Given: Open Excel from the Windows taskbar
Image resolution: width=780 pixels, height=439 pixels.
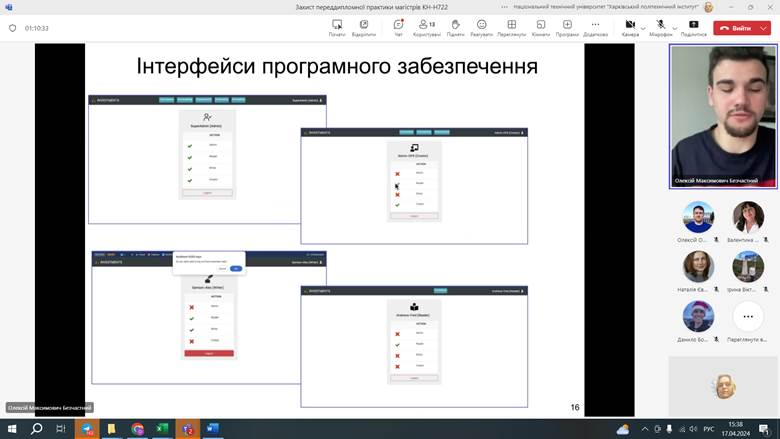Looking at the screenshot, I should tap(162, 429).
